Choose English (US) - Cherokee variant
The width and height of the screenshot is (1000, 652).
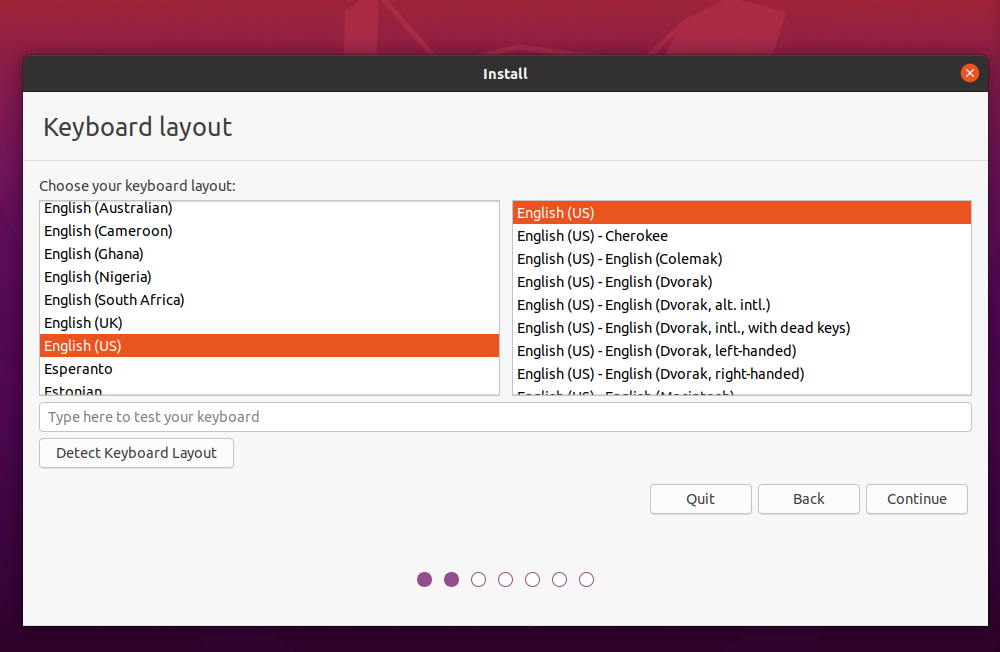pyautogui.click(x=742, y=236)
